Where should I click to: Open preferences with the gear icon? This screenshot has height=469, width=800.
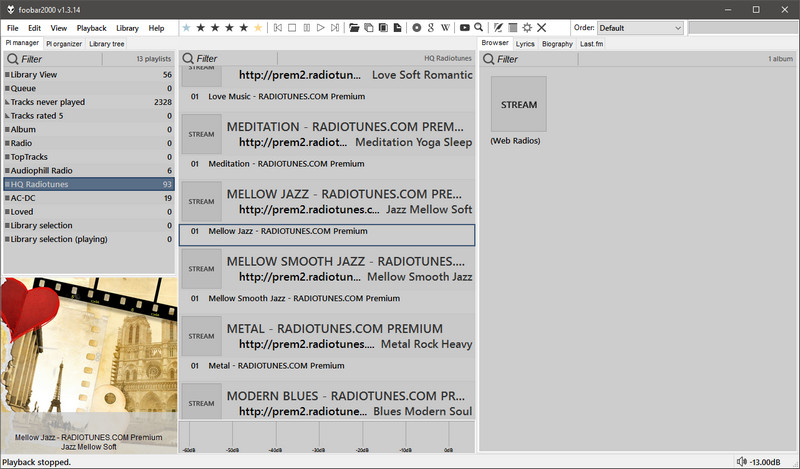pyautogui.click(x=527, y=28)
